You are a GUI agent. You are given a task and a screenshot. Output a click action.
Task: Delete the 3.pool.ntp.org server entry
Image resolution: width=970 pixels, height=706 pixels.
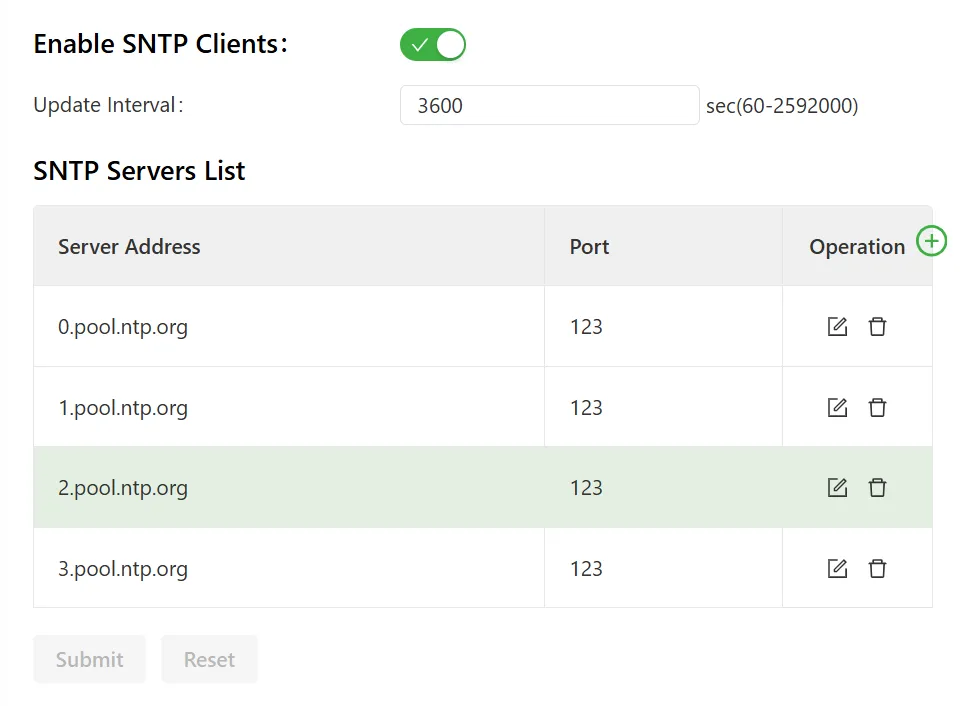(877, 569)
